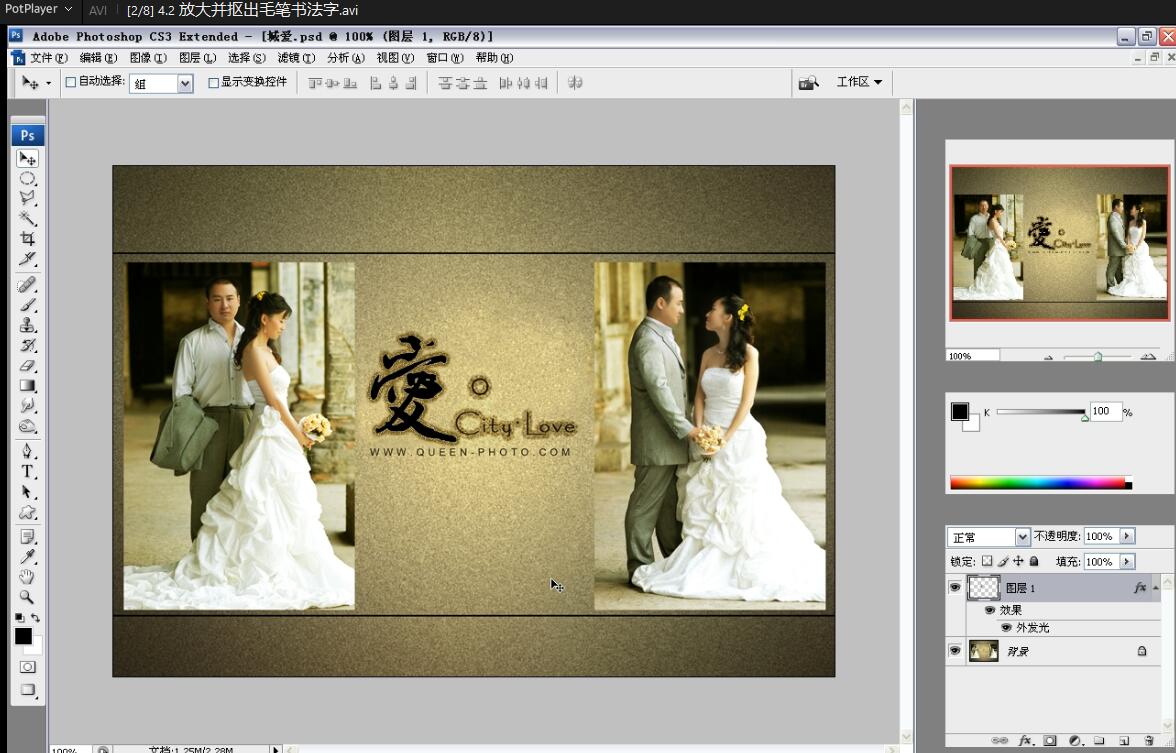Open the 滤镜(T) menu
Screen dimensions: 1176x753
pyautogui.click(x=296, y=58)
